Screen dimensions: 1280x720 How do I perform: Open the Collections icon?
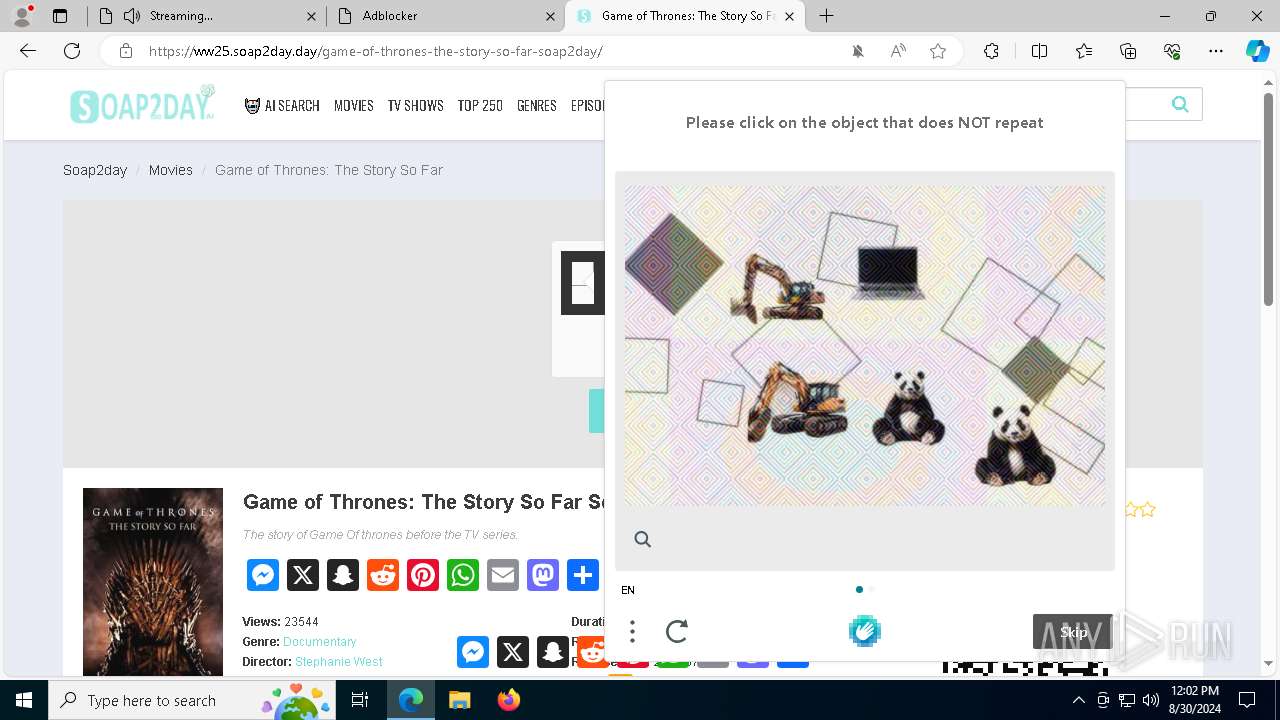pos(1128,51)
